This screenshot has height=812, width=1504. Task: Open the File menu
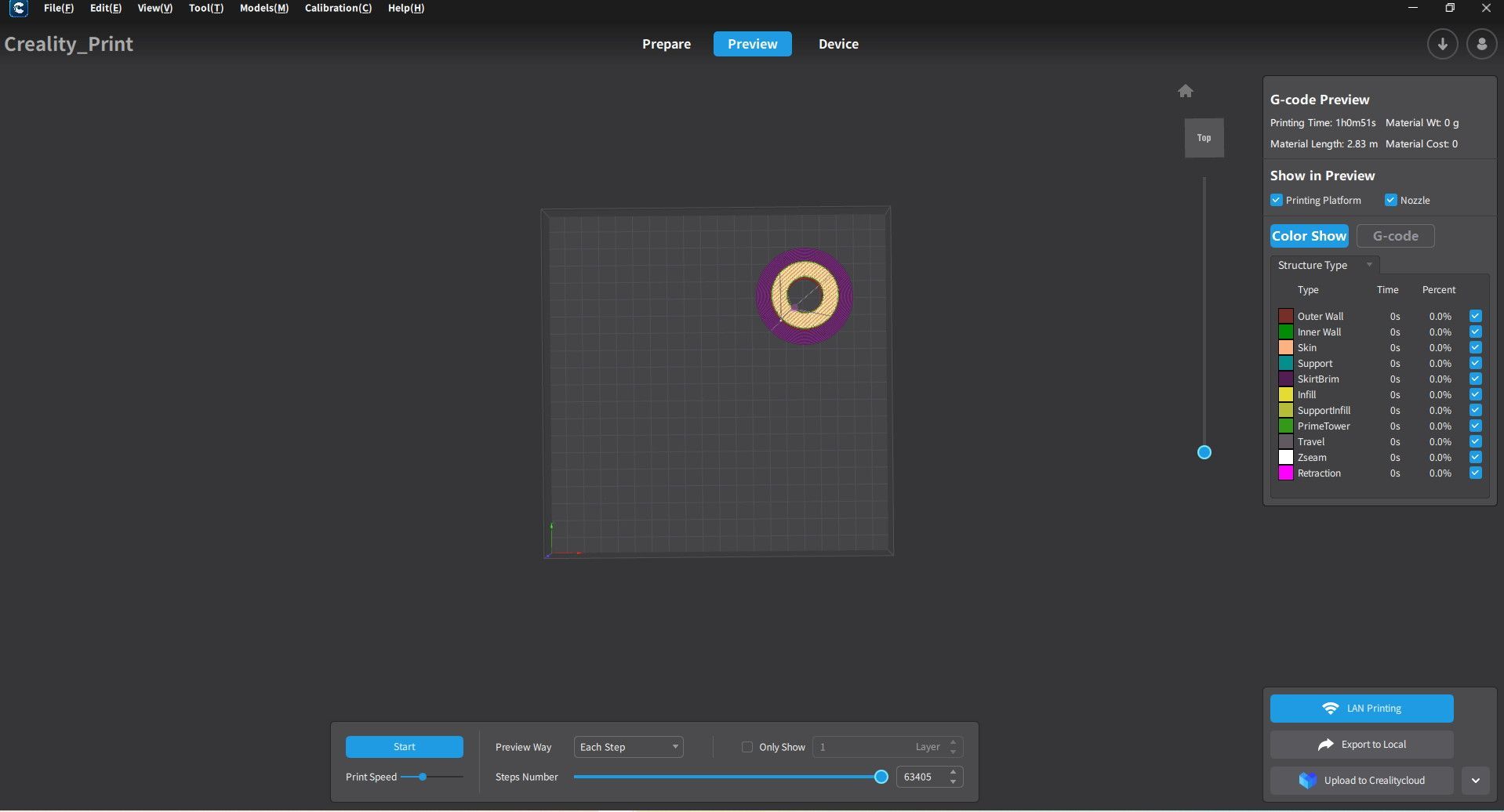pyautogui.click(x=59, y=8)
